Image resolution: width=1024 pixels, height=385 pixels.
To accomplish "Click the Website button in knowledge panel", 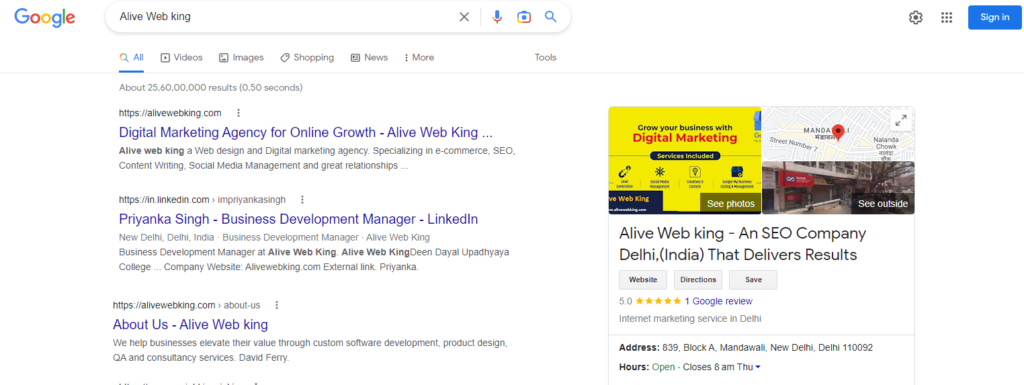I will (x=643, y=279).
